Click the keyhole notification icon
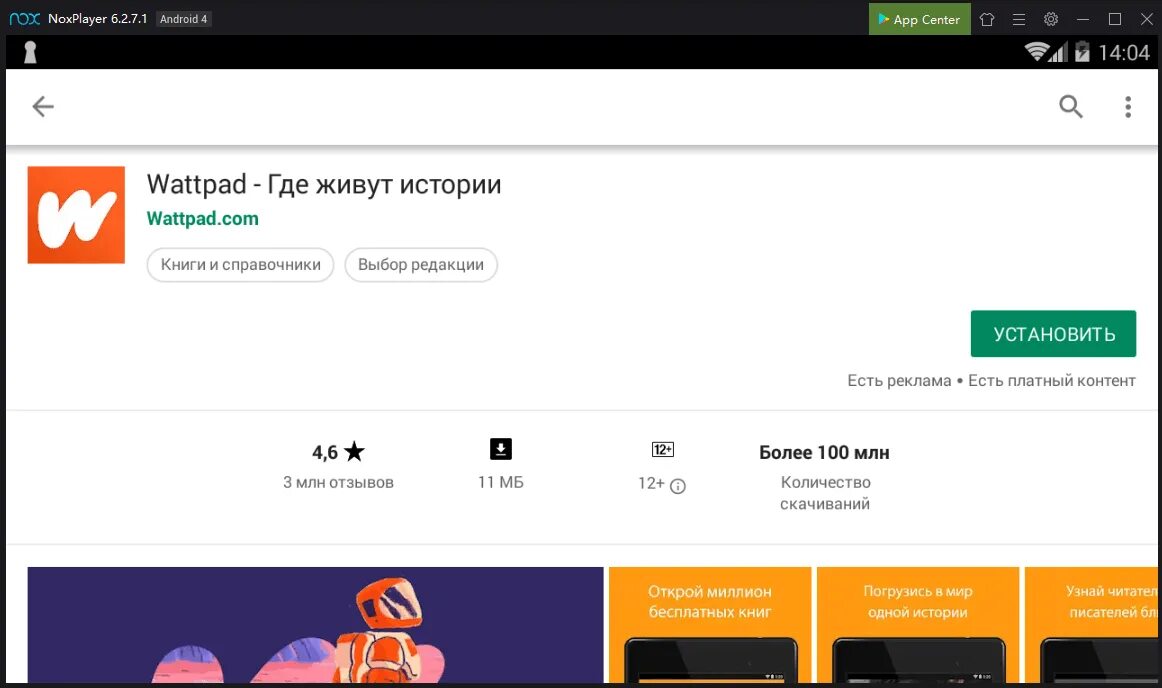Viewport: 1162px width, 688px height. pyautogui.click(x=30, y=52)
